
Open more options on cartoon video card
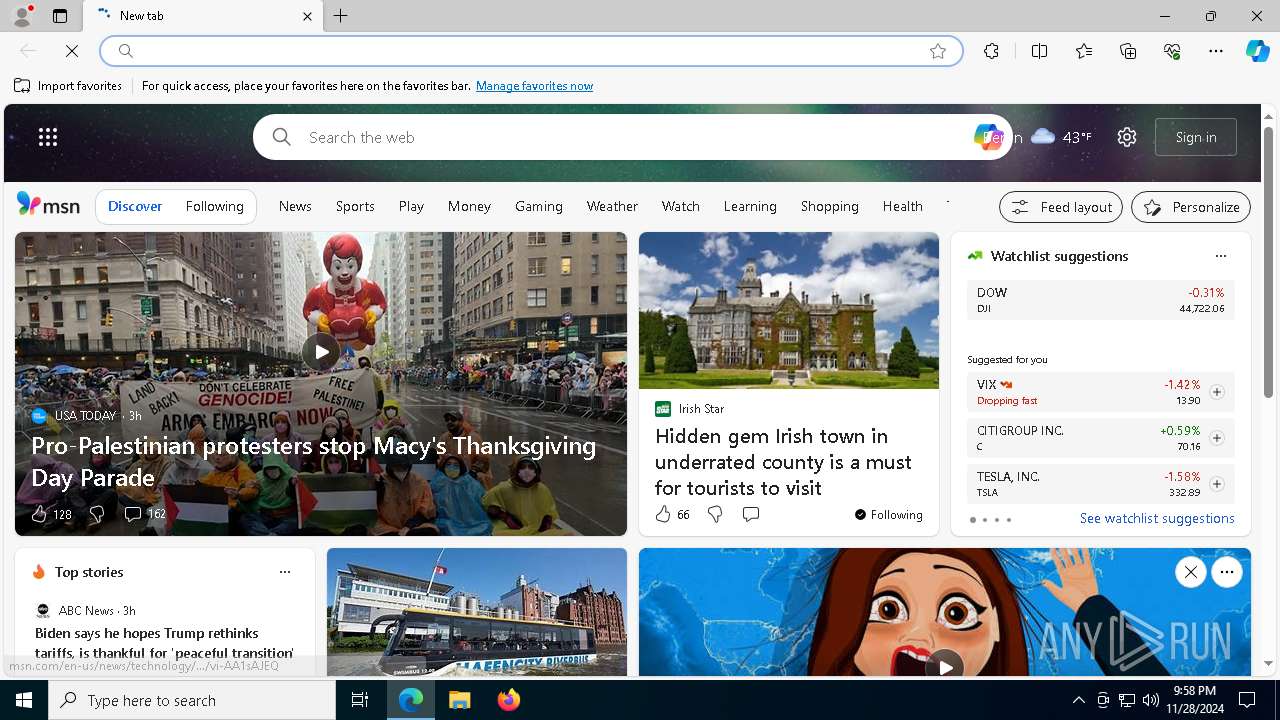coord(1227,572)
